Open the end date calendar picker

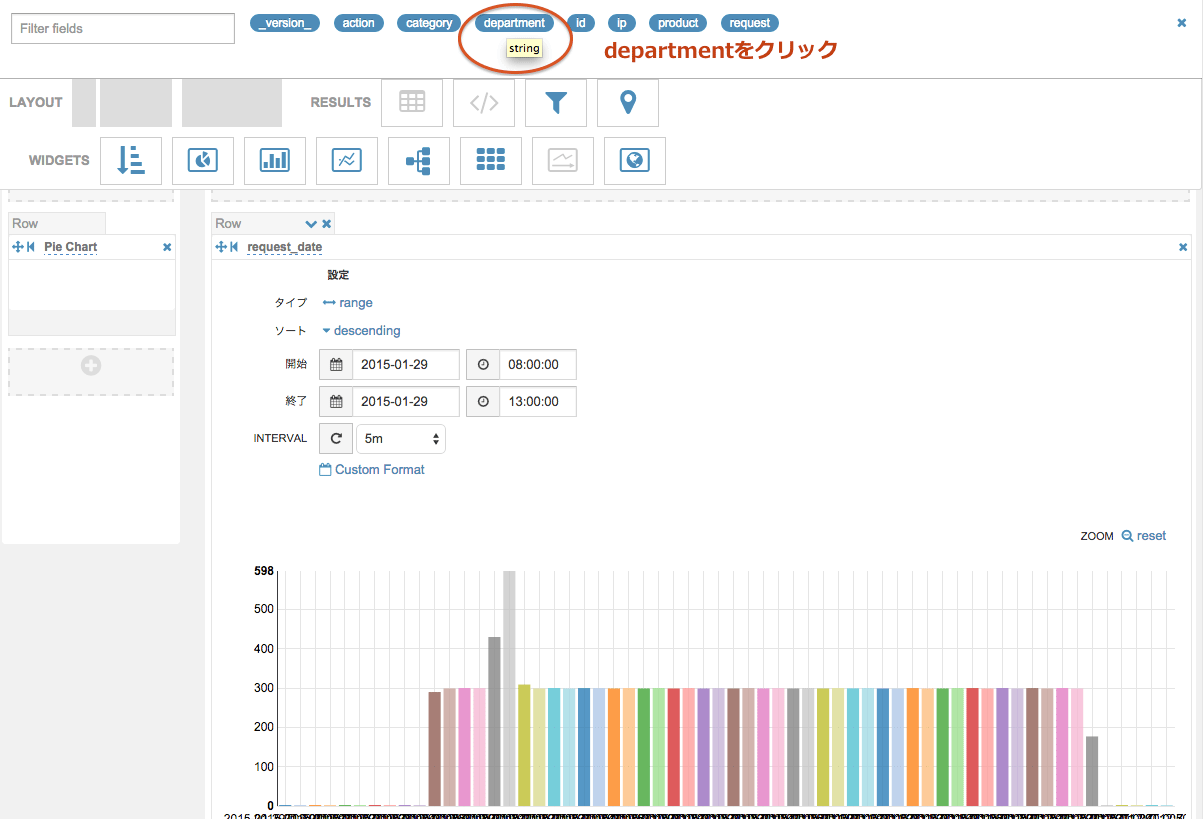click(336, 402)
